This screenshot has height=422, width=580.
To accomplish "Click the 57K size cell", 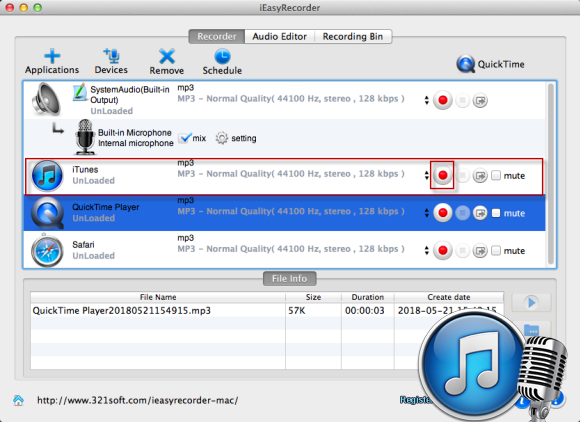I will pyautogui.click(x=297, y=310).
